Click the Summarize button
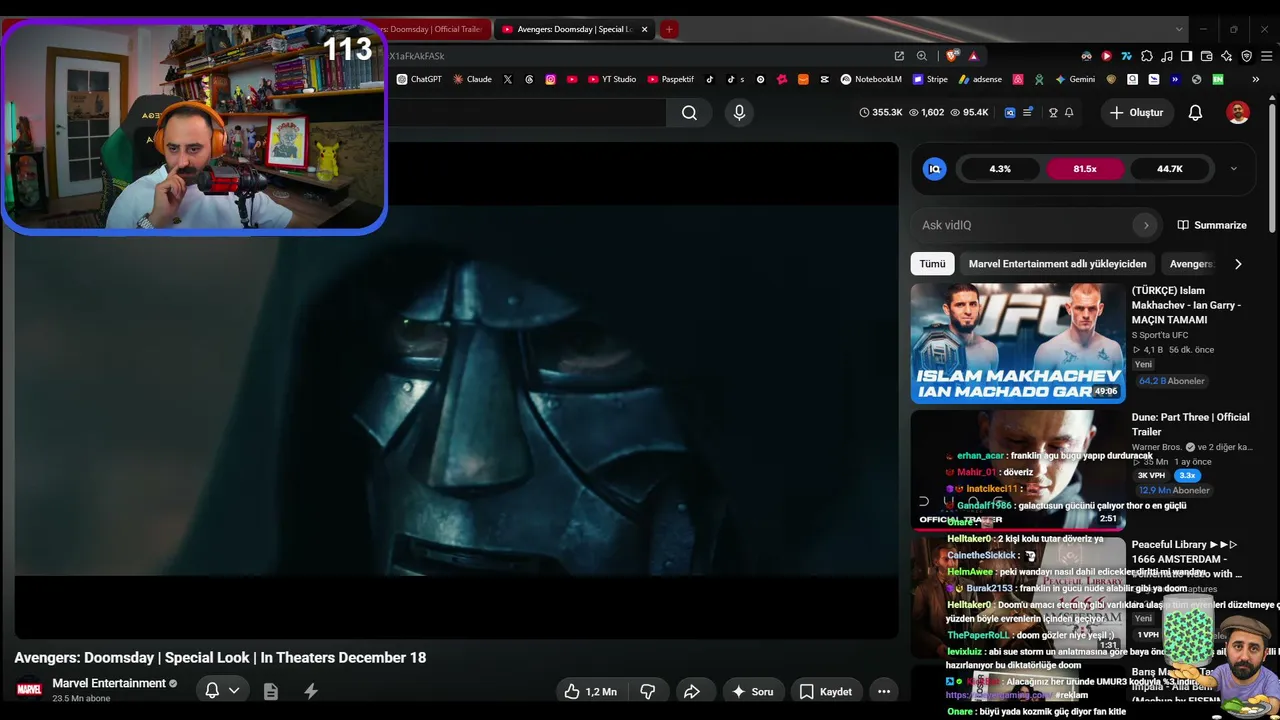This screenshot has height=720, width=1280. tap(1212, 225)
